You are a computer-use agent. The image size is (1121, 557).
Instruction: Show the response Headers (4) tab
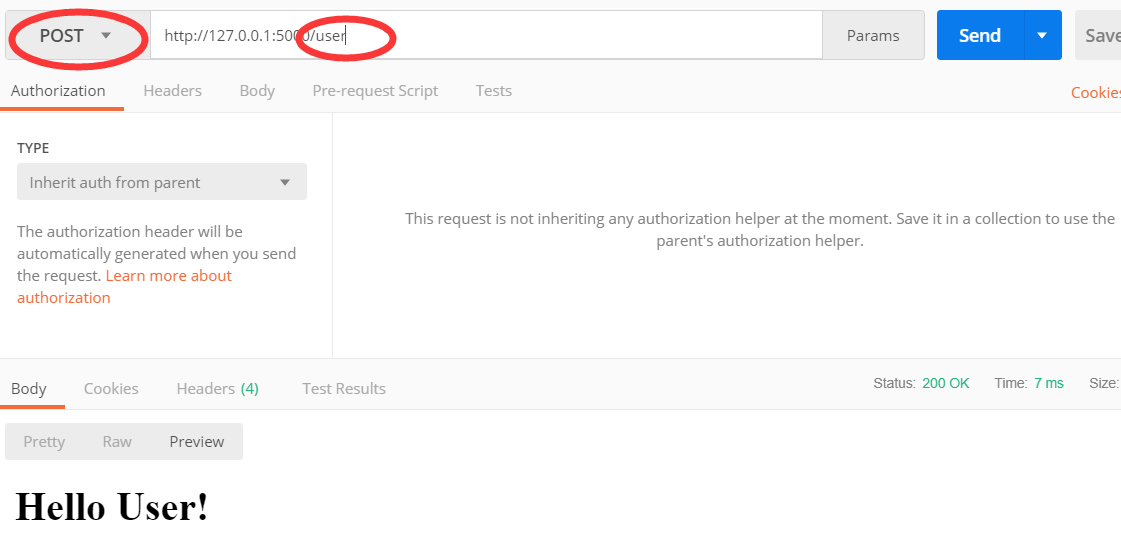pyautogui.click(x=217, y=389)
